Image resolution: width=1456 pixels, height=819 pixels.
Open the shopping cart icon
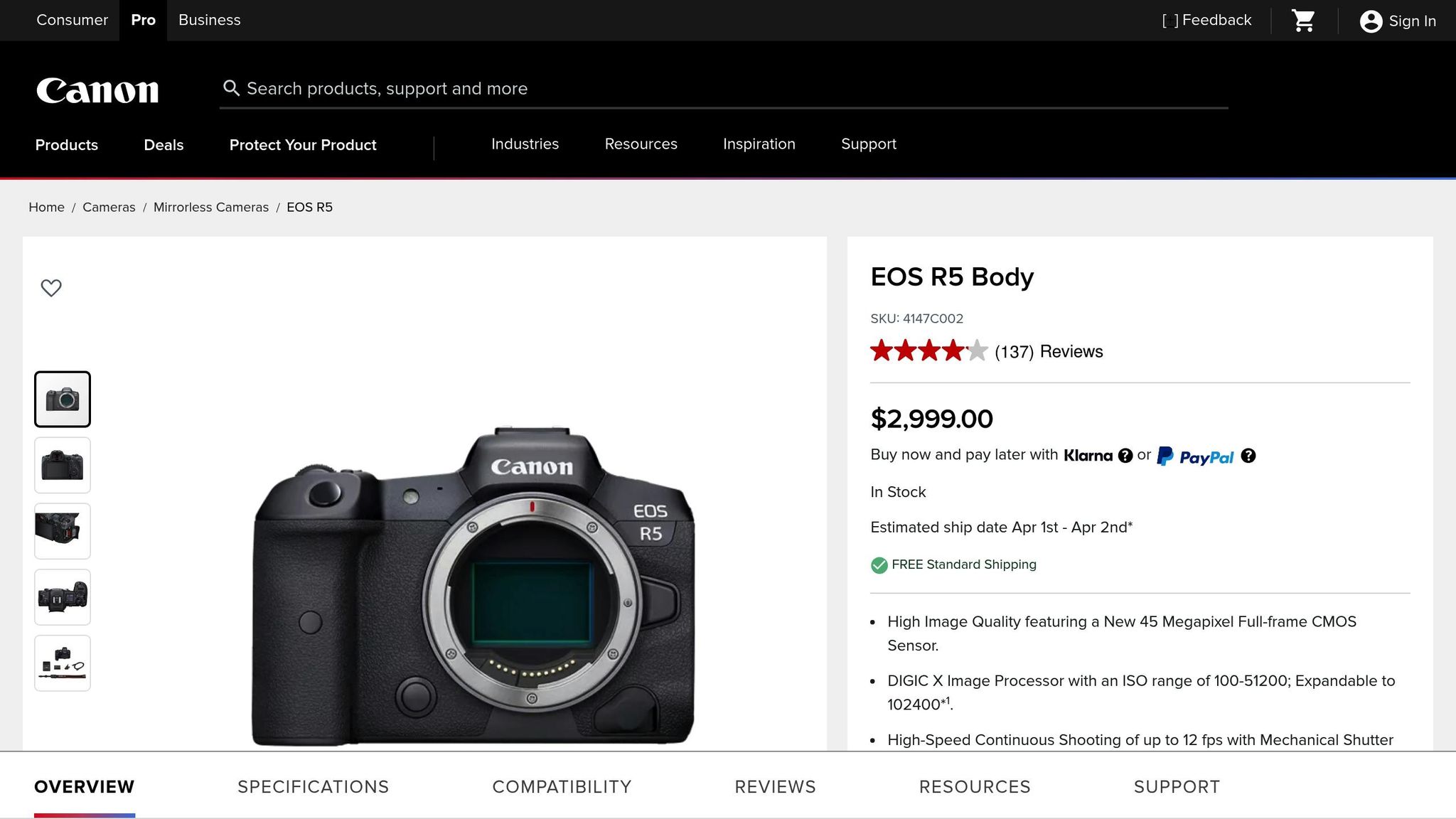(x=1303, y=21)
